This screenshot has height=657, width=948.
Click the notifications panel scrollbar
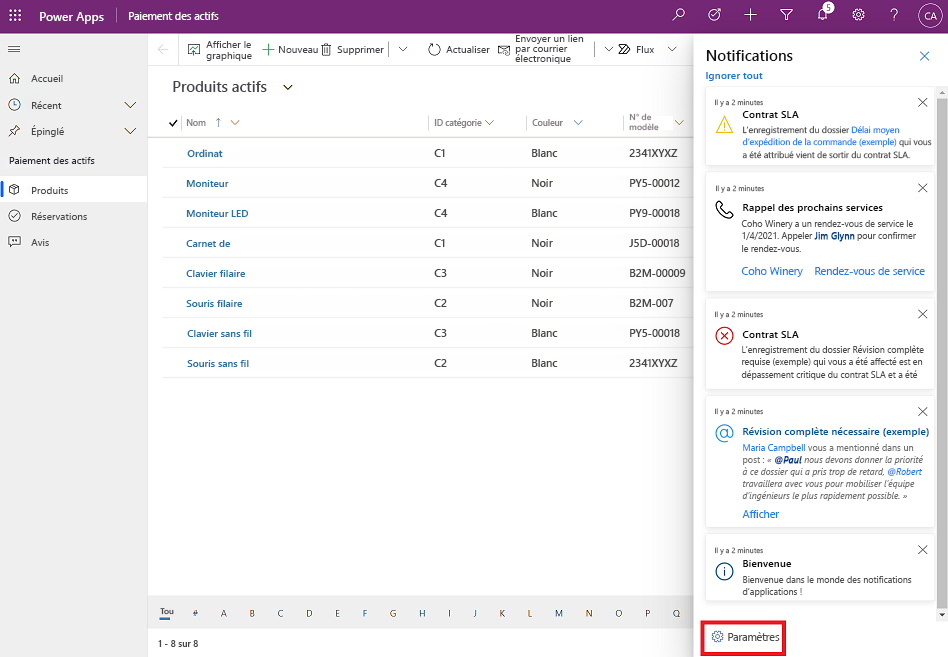click(941, 353)
